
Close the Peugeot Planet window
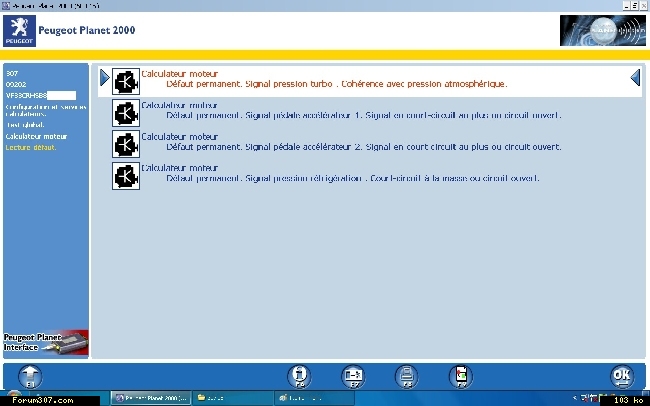pos(643,6)
